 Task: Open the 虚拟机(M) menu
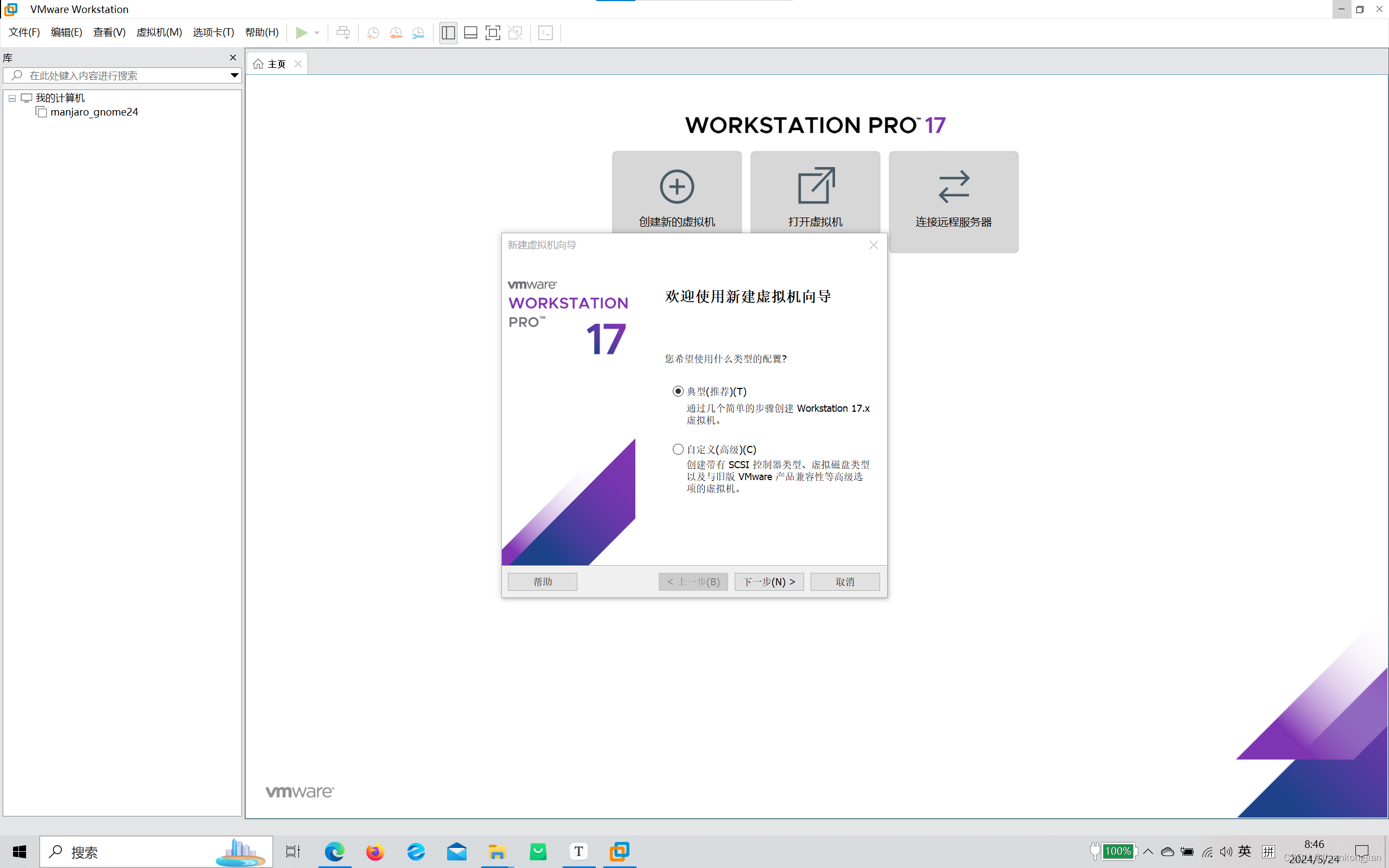pos(159,32)
